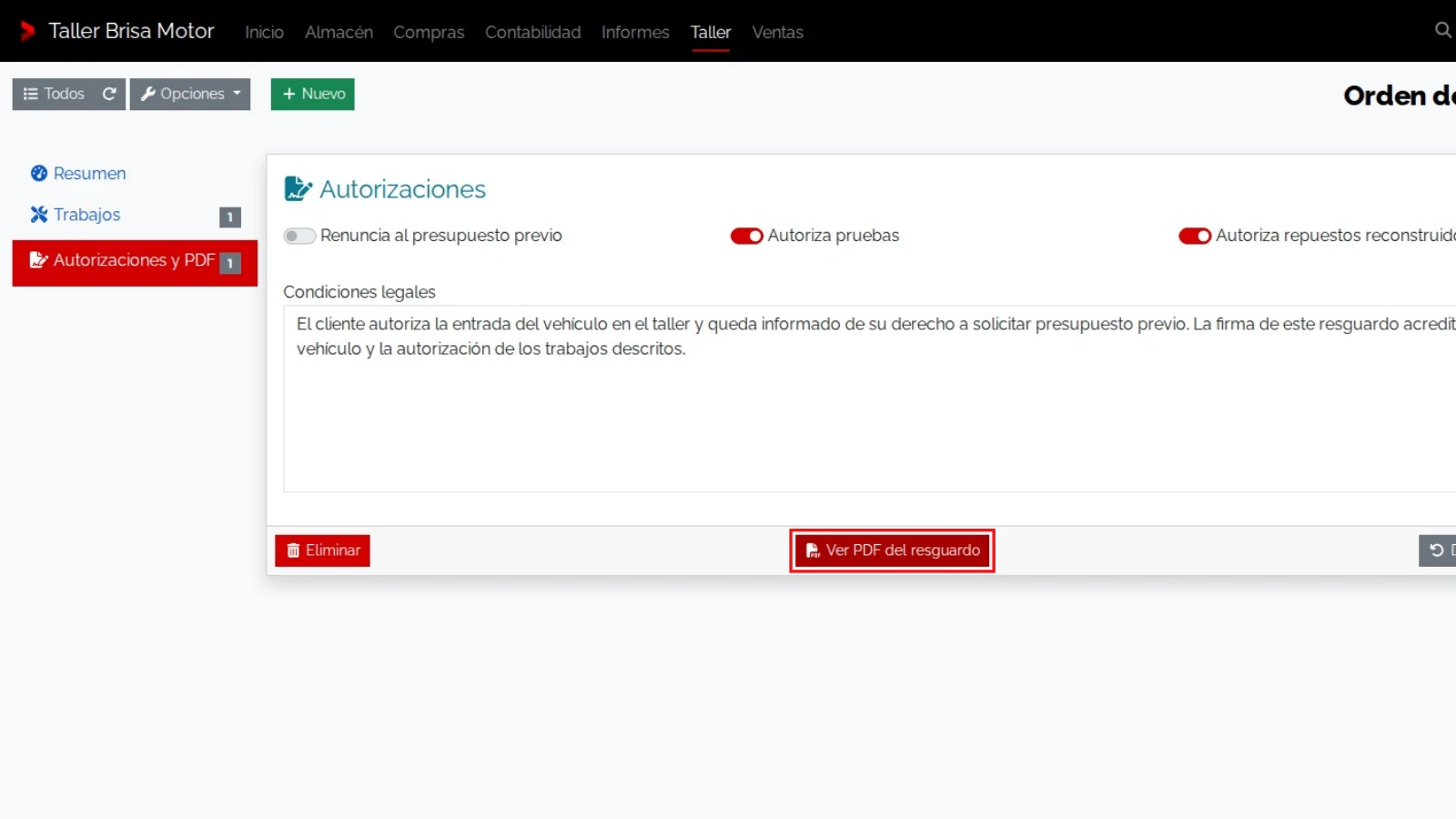Open the search magnifier icon
The height and width of the screenshot is (819, 1456).
coord(1442,31)
